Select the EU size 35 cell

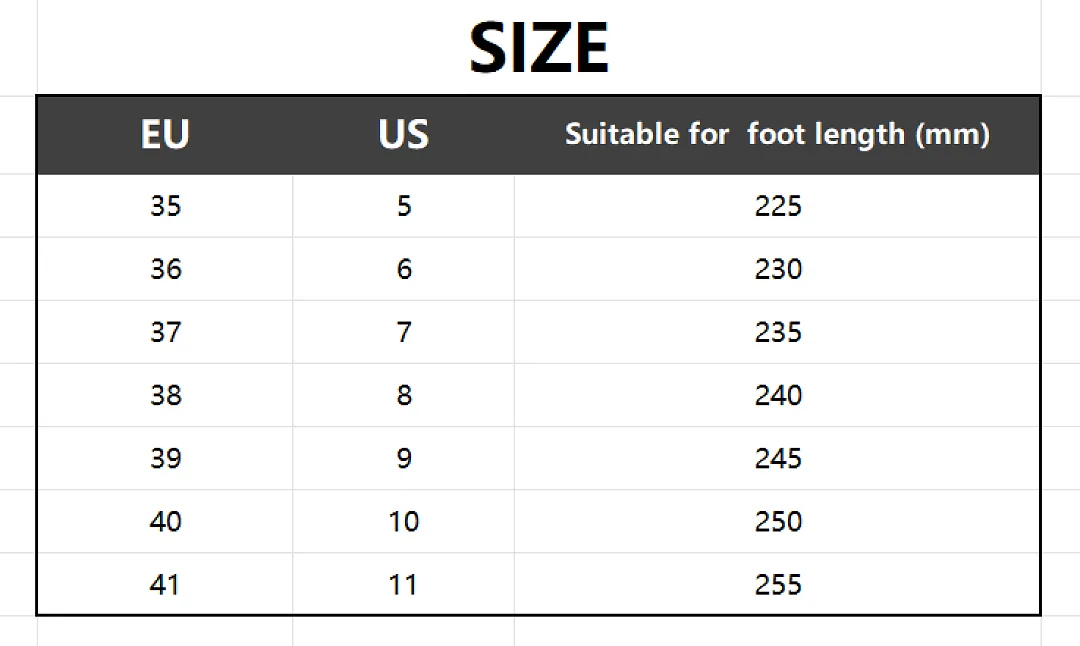tap(165, 206)
